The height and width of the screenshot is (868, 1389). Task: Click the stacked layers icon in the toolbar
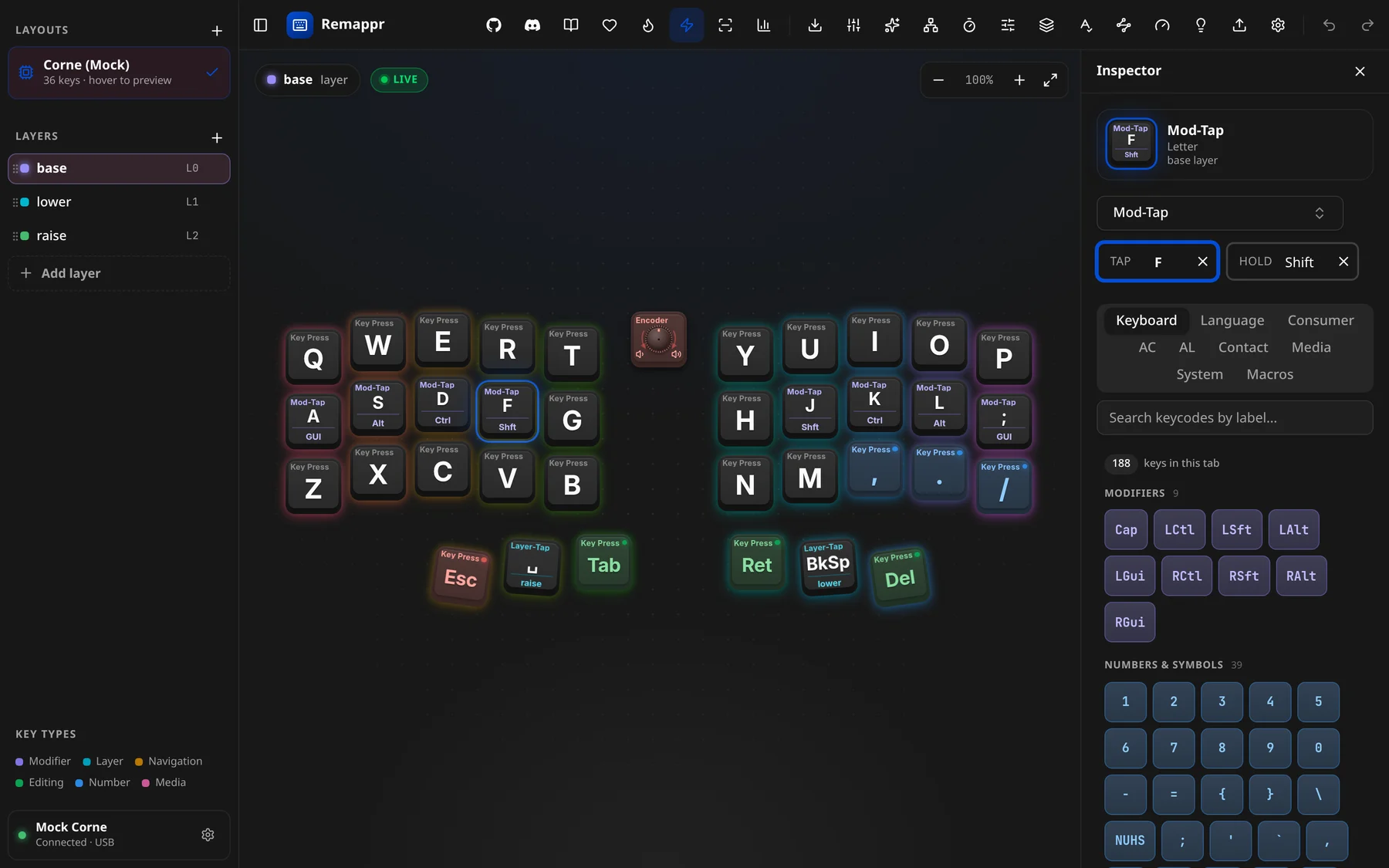(x=1046, y=25)
